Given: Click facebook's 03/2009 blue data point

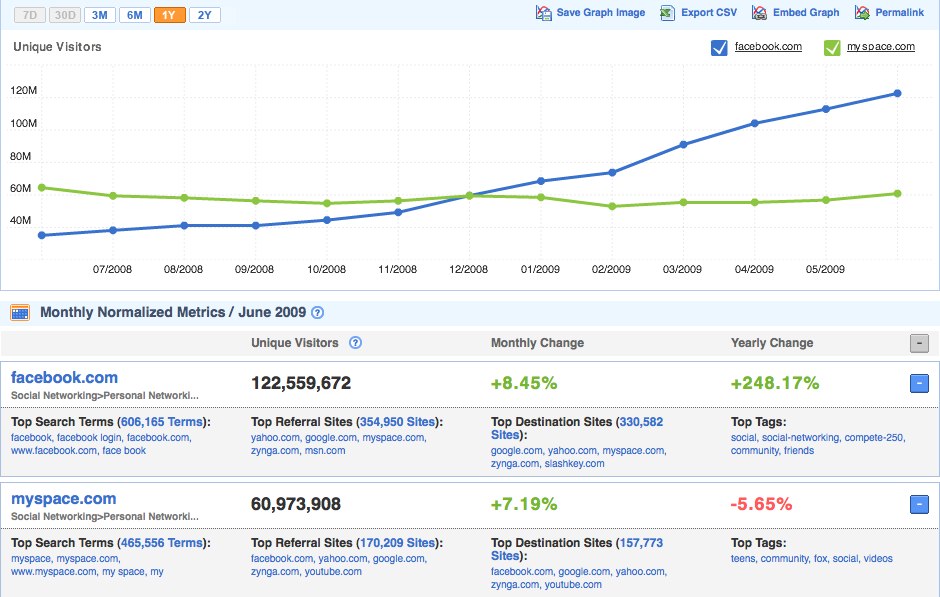Looking at the screenshot, I should (x=683, y=144).
